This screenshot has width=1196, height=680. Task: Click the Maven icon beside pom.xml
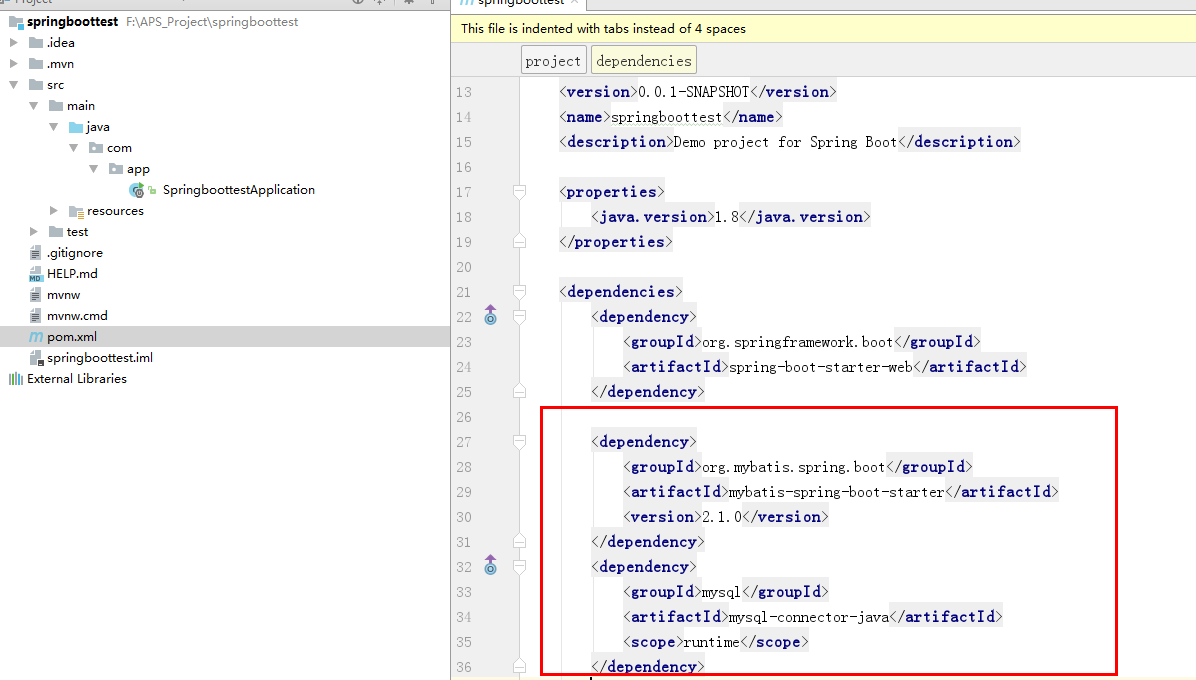click(x=36, y=337)
